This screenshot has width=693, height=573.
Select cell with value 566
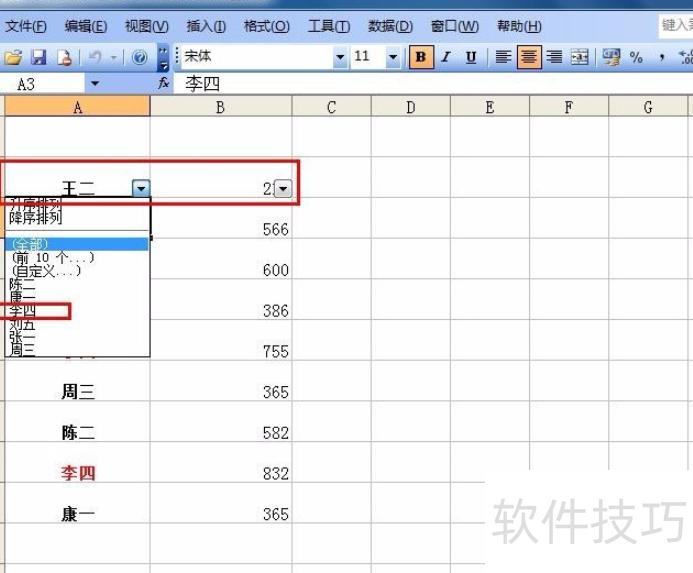[221, 218]
